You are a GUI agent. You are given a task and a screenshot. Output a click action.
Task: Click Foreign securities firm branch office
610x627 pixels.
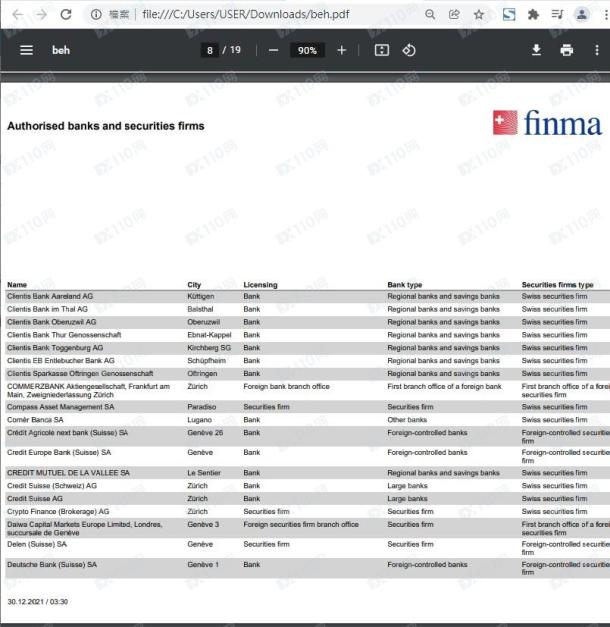[301, 524]
